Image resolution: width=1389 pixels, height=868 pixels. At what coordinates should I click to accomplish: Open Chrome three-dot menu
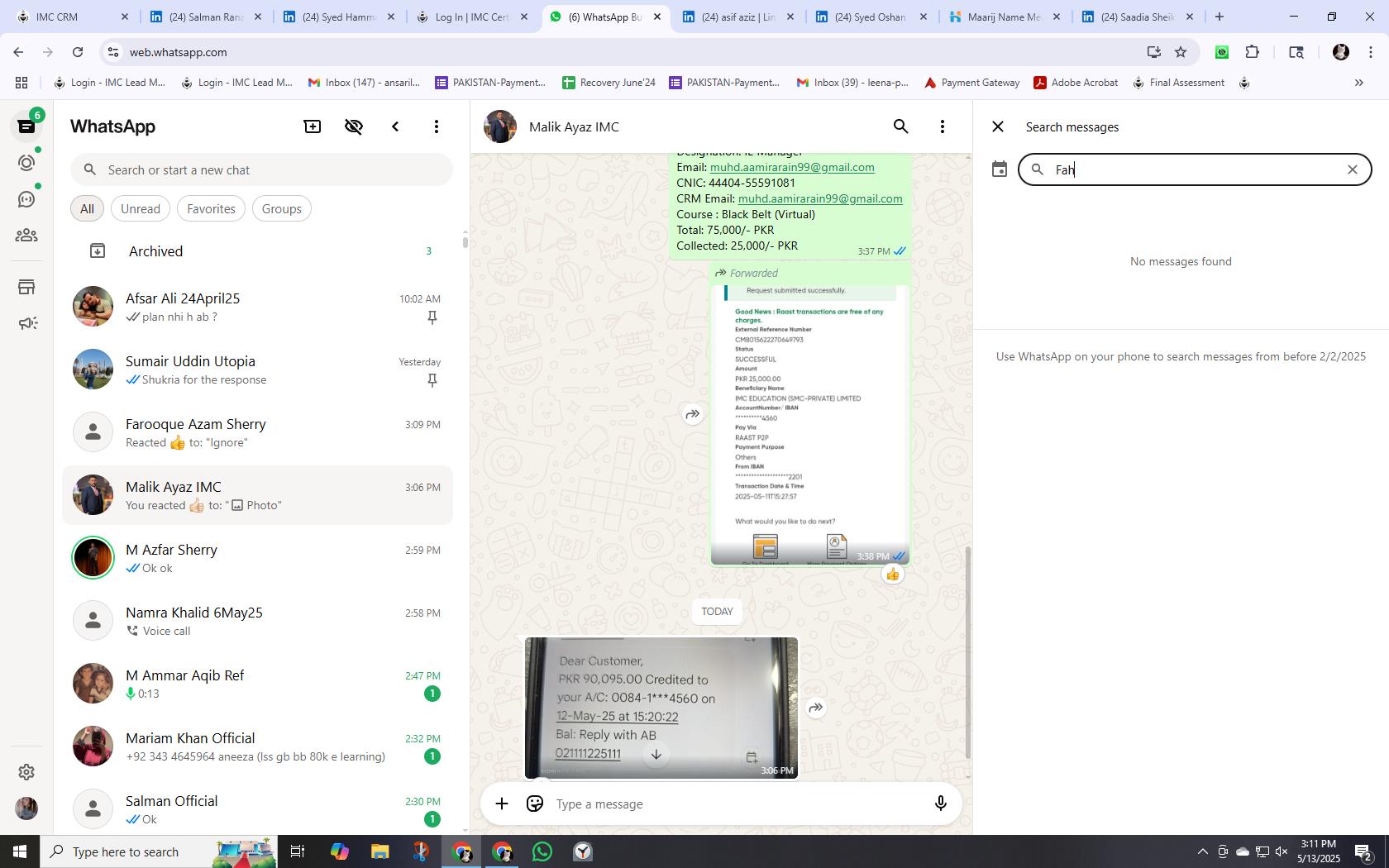(x=1371, y=52)
